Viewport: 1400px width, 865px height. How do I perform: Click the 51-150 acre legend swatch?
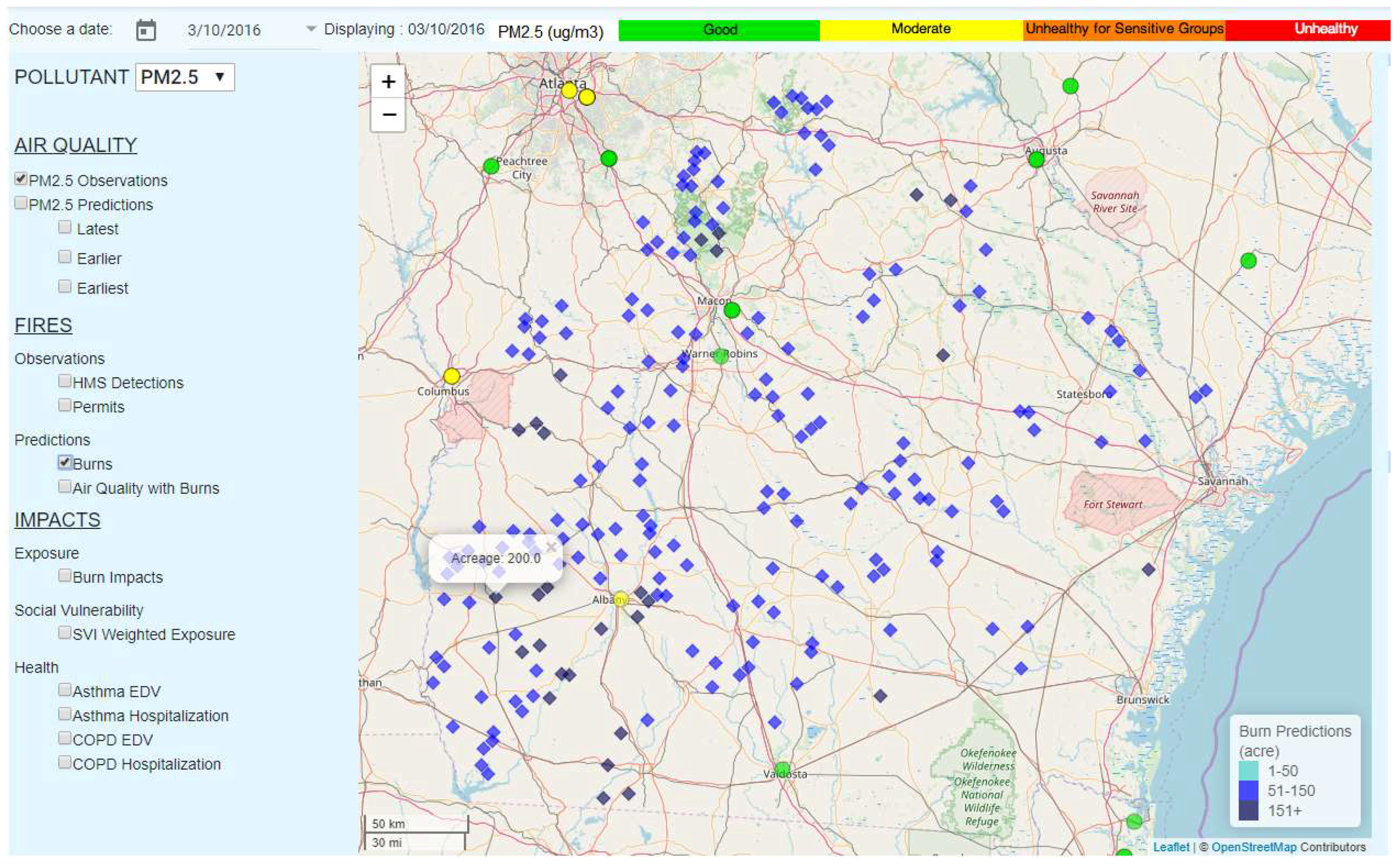[1248, 791]
